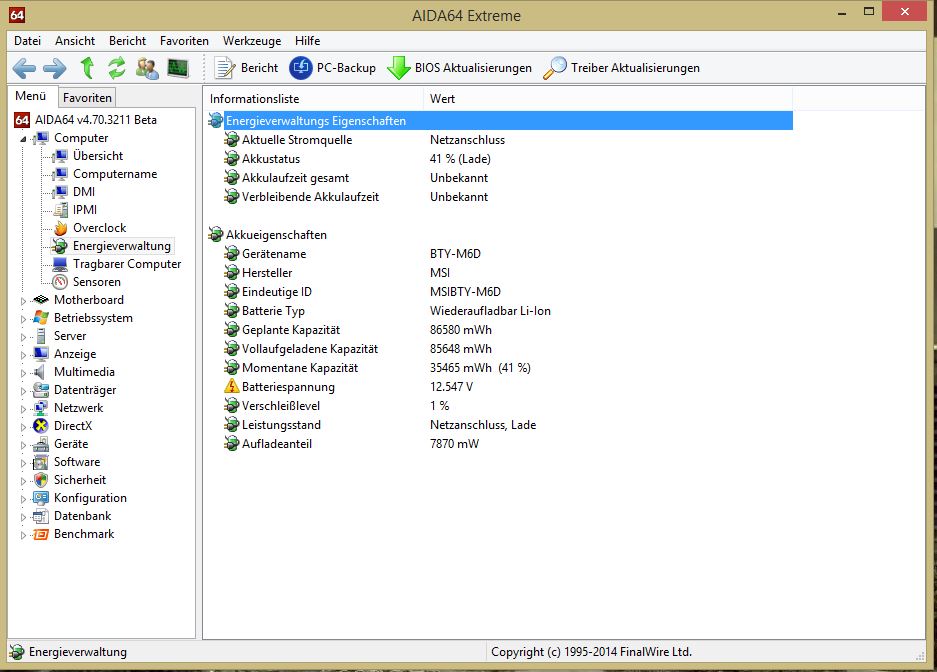The image size is (937, 672).
Task: Expand the Anzeige tree node
Action: click(x=23, y=355)
